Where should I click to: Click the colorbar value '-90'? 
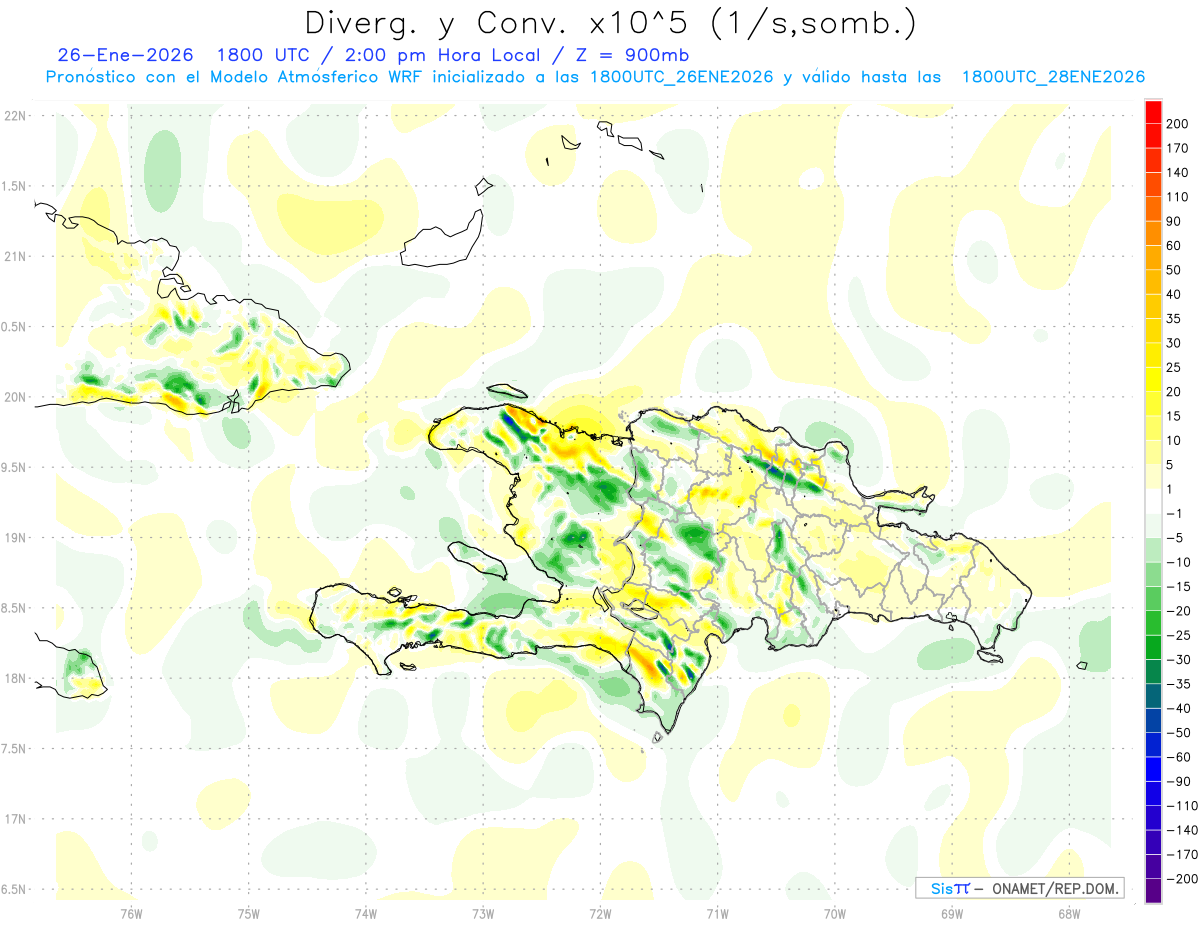pyautogui.click(x=1178, y=781)
